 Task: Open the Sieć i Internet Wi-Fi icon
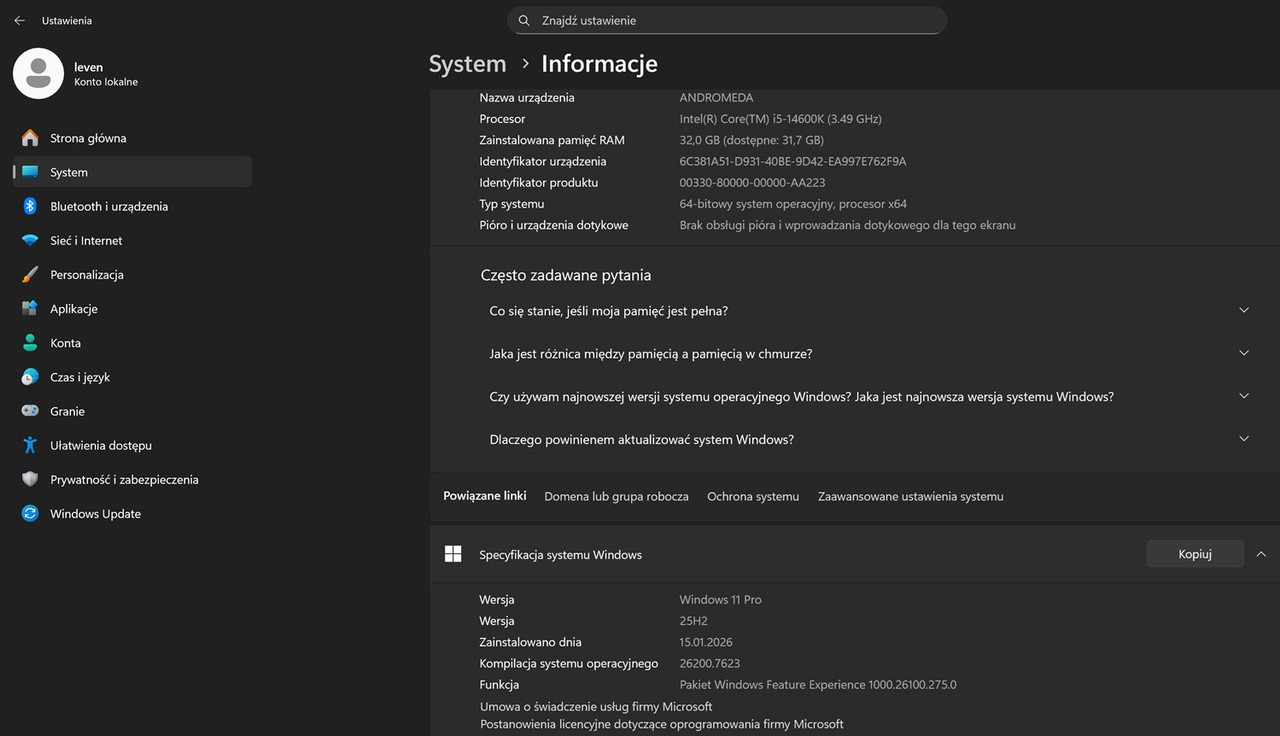click(x=30, y=240)
